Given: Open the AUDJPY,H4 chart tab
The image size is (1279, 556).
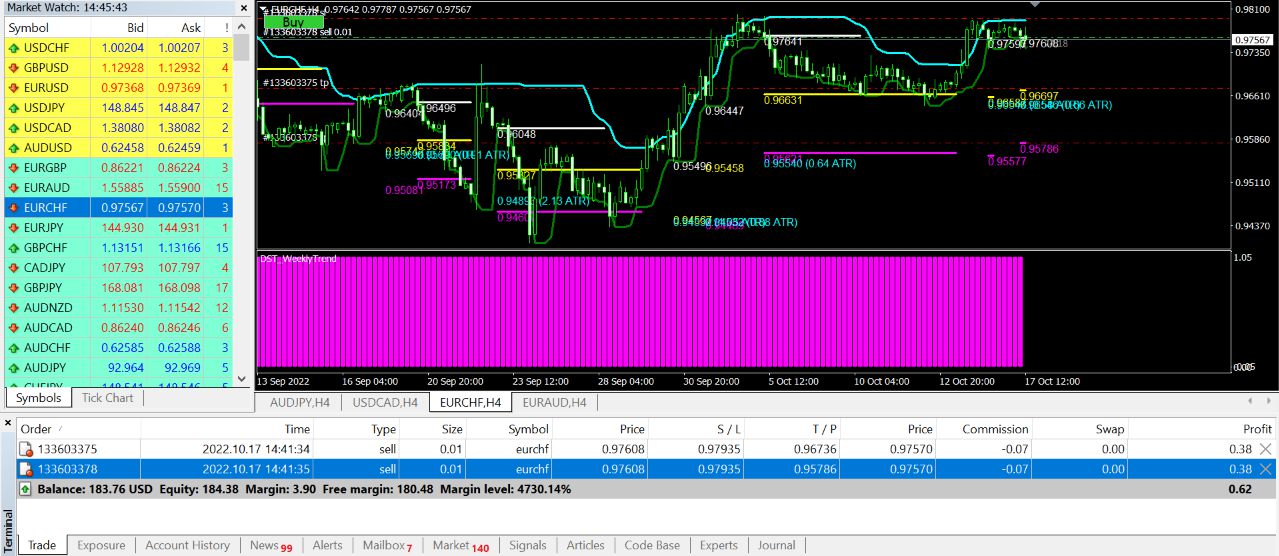Looking at the screenshot, I should (298, 403).
